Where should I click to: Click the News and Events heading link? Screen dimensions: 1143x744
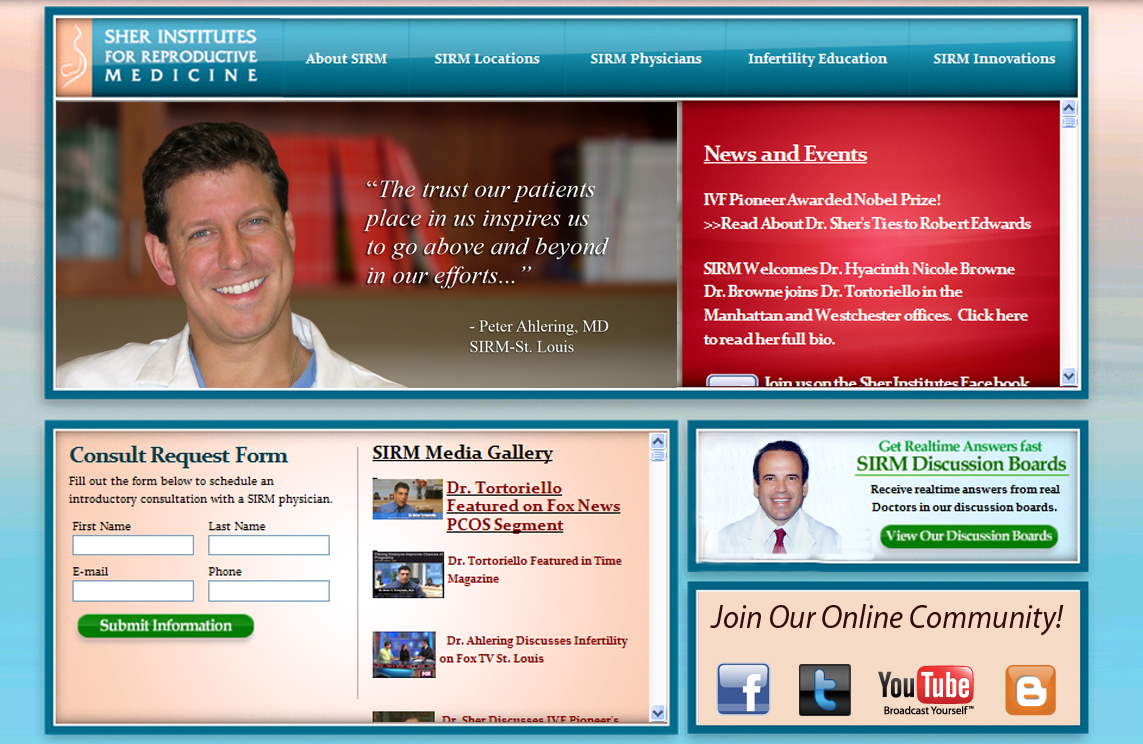click(x=785, y=154)
